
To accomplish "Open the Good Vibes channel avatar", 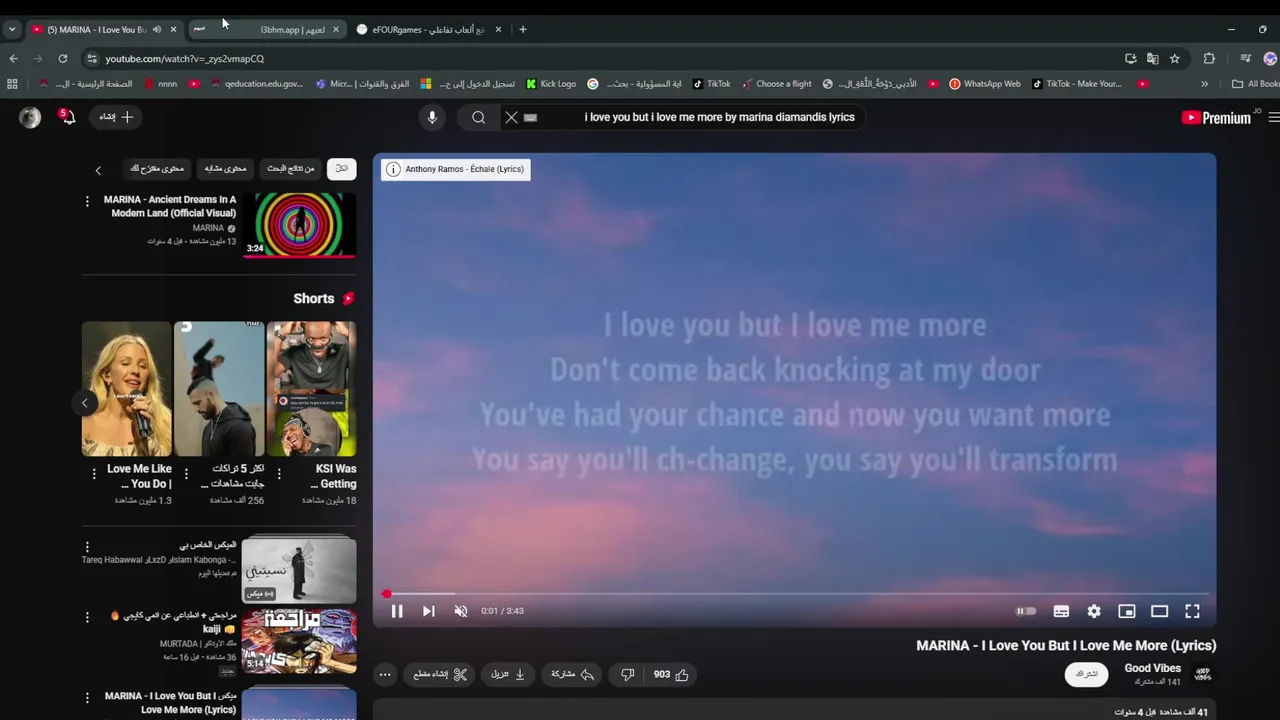I will pos(1203,675).
